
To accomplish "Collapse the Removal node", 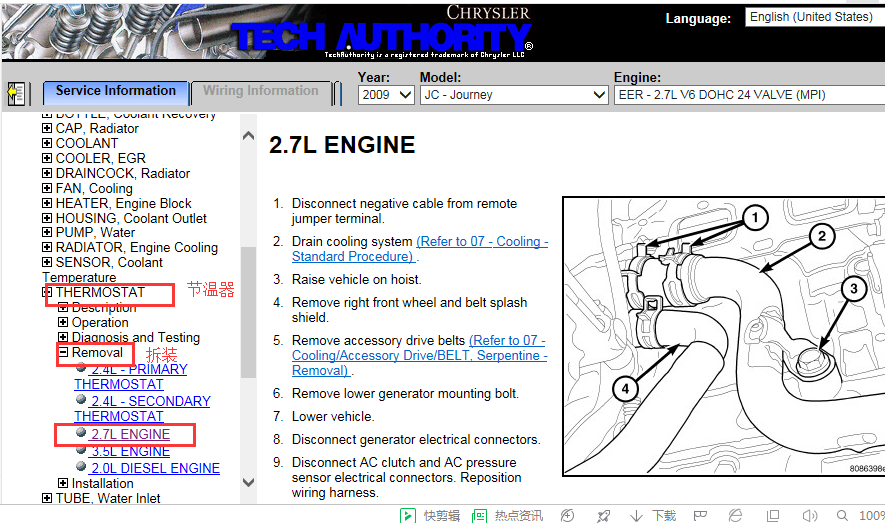I will 63,352.
